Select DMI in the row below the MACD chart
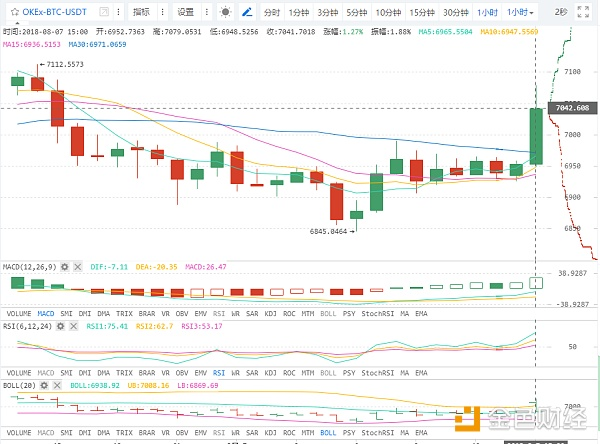 (x=85, y=313)
